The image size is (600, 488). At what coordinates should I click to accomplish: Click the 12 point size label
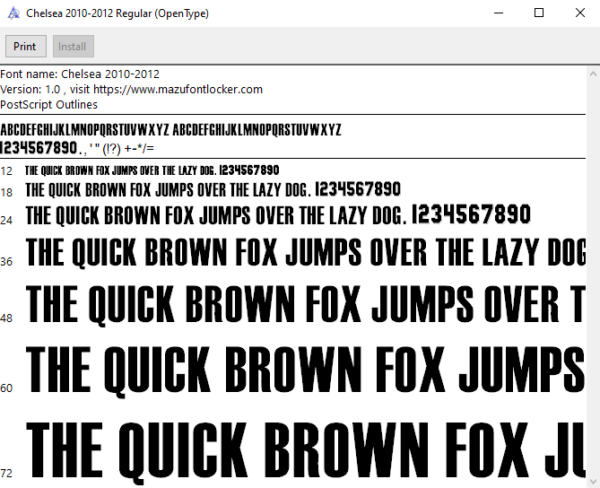point(7,171)
